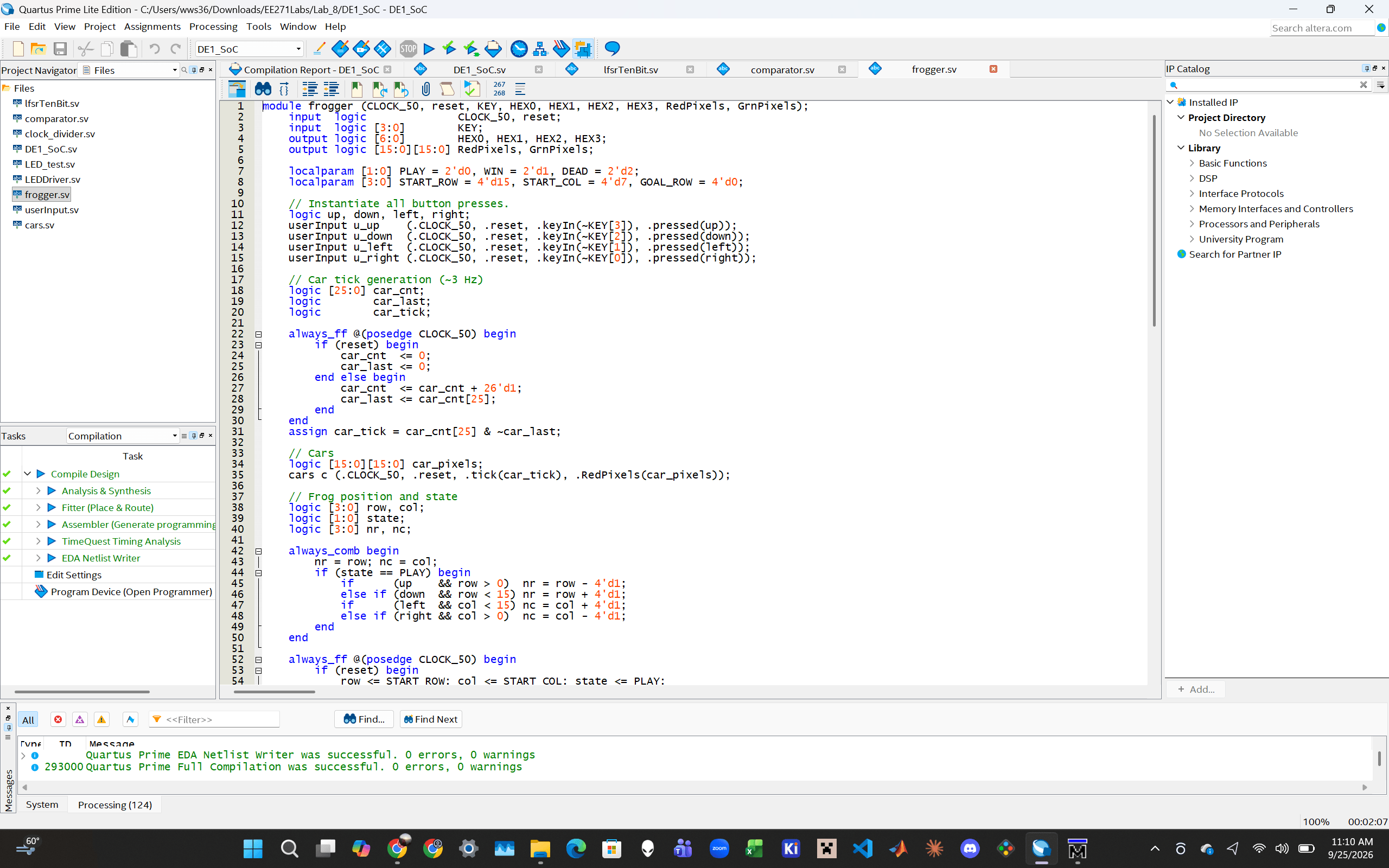Toggle the yellow warning messages filter
The height and width of the screenshot is (868, 1389).
[101, 719]
